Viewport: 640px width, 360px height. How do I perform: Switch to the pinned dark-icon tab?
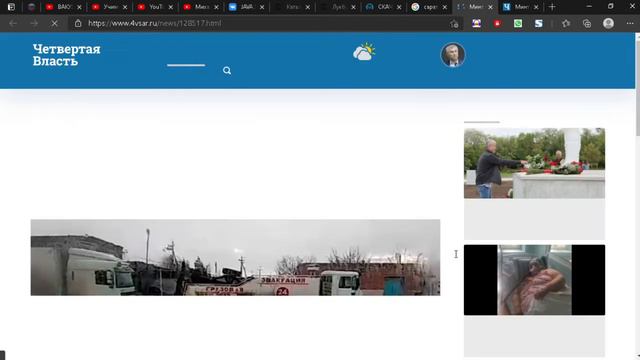coord(31,7)
